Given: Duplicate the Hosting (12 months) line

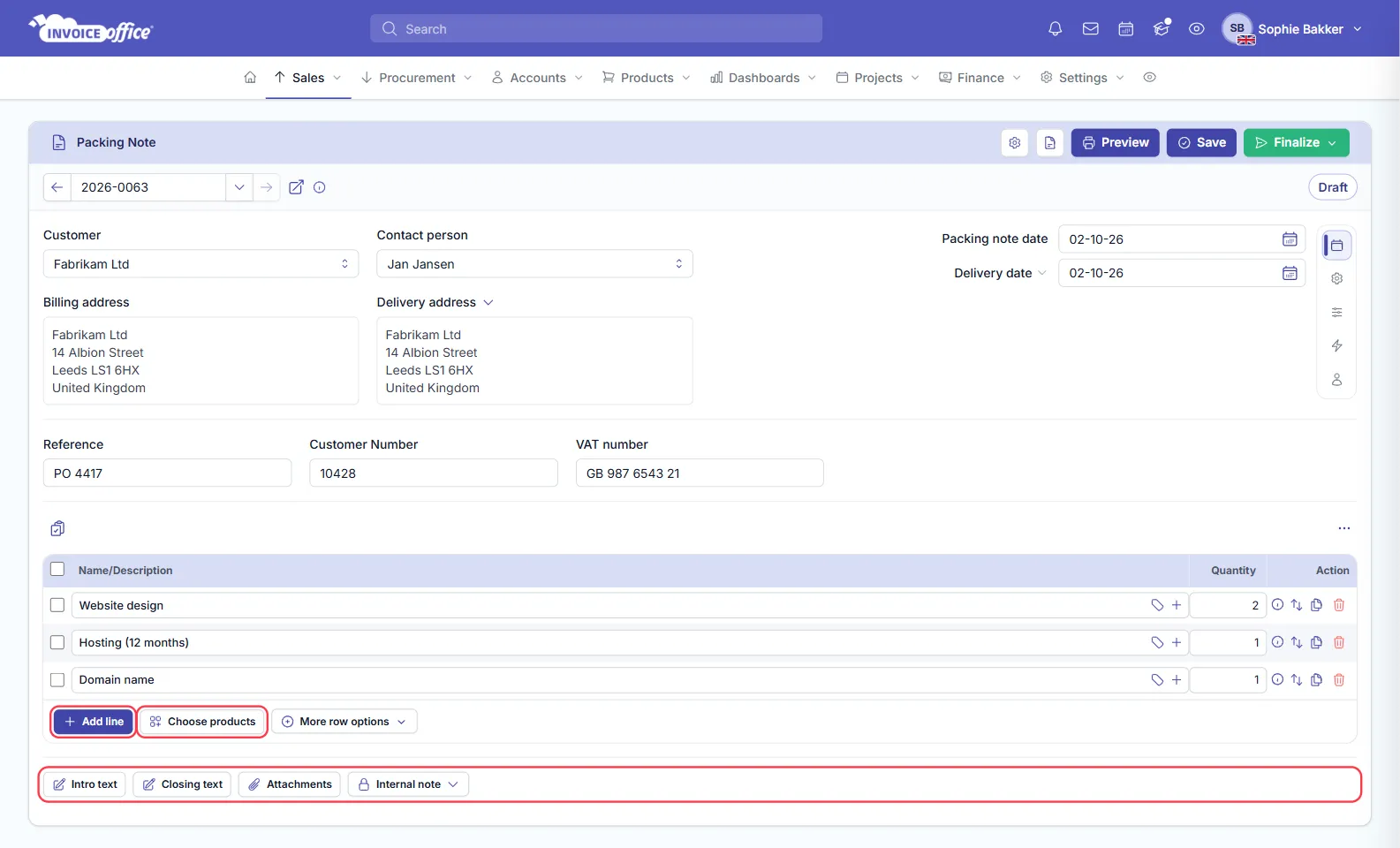Looking at the screenshot, I should click(x=1317, y=642).
